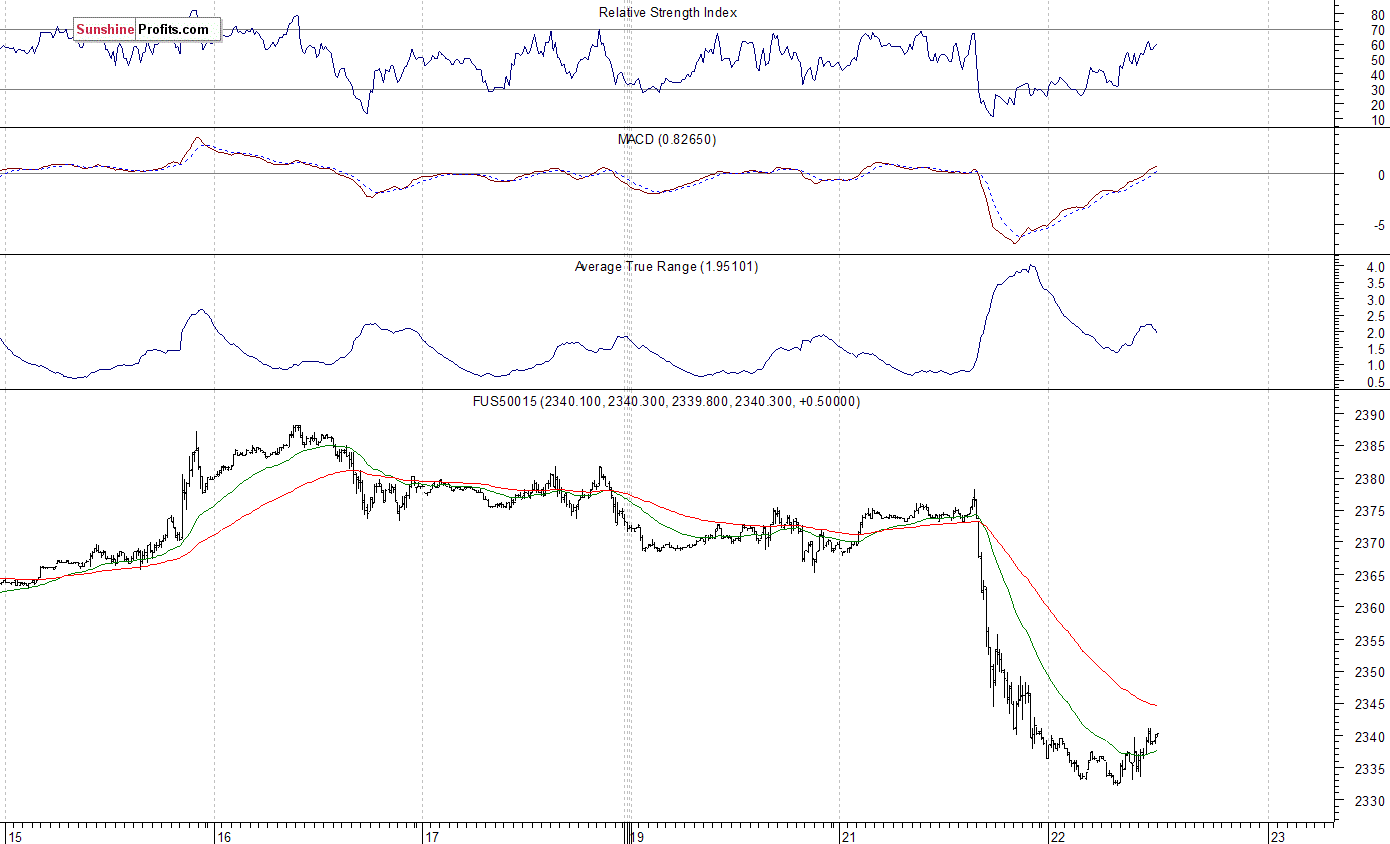The height and width of the screenshot is (844, 1390).
Task: Click date label 15 on time axis
Action: tap(14, 836)
